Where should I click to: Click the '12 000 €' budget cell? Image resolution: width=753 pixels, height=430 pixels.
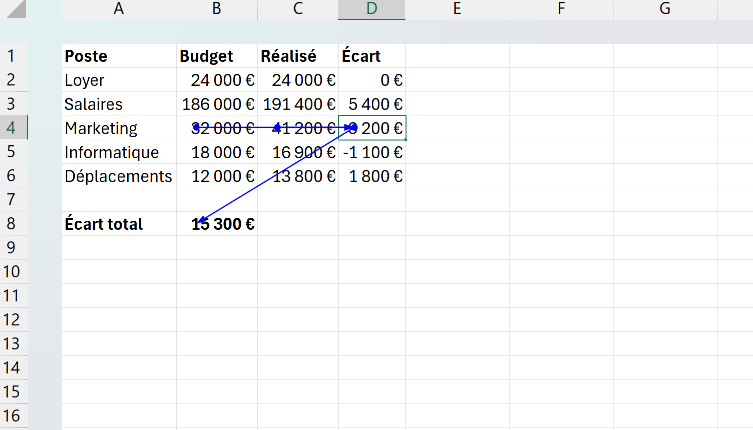pos(217,176)
